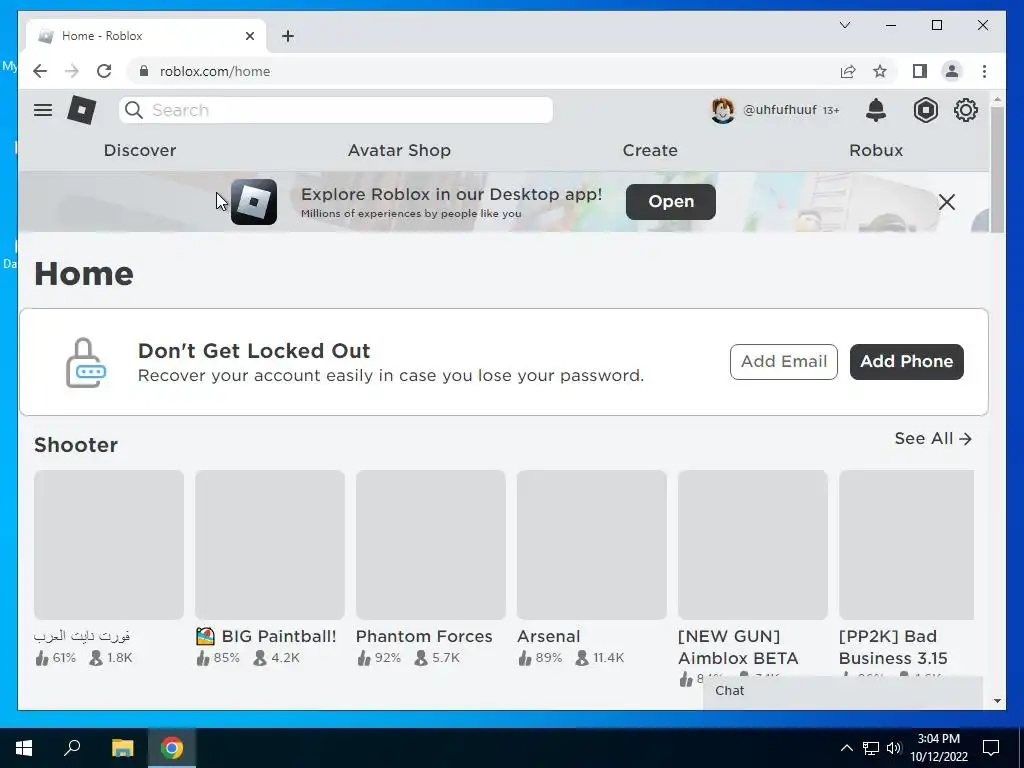Click the user avatar for @uhfufhuuf
Viewport: 1024px width, 768px height.
click(722, 110)
